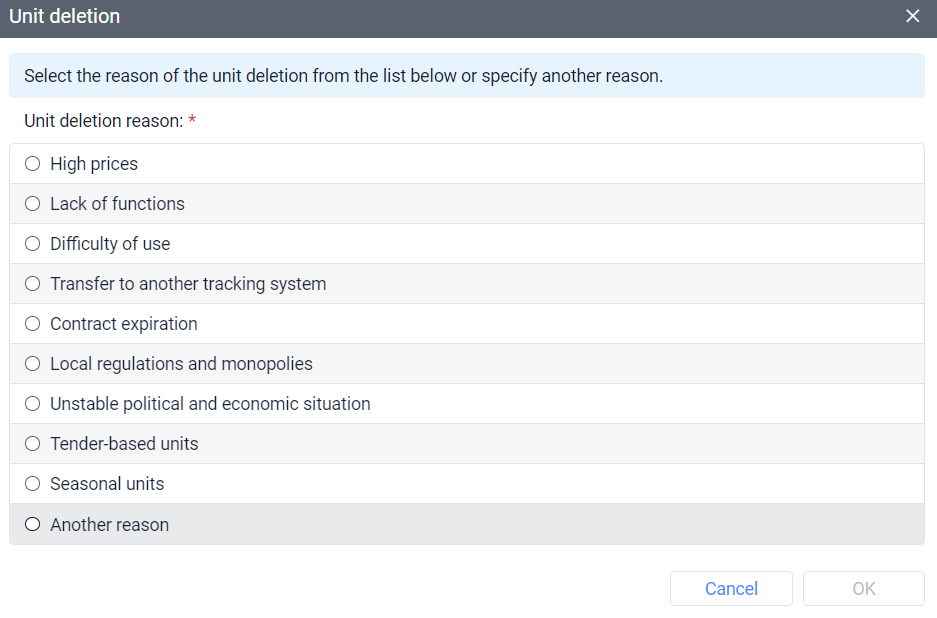The image size is (937, 618).
Task: Click the Cancel button
Action: tap(731, 588)
